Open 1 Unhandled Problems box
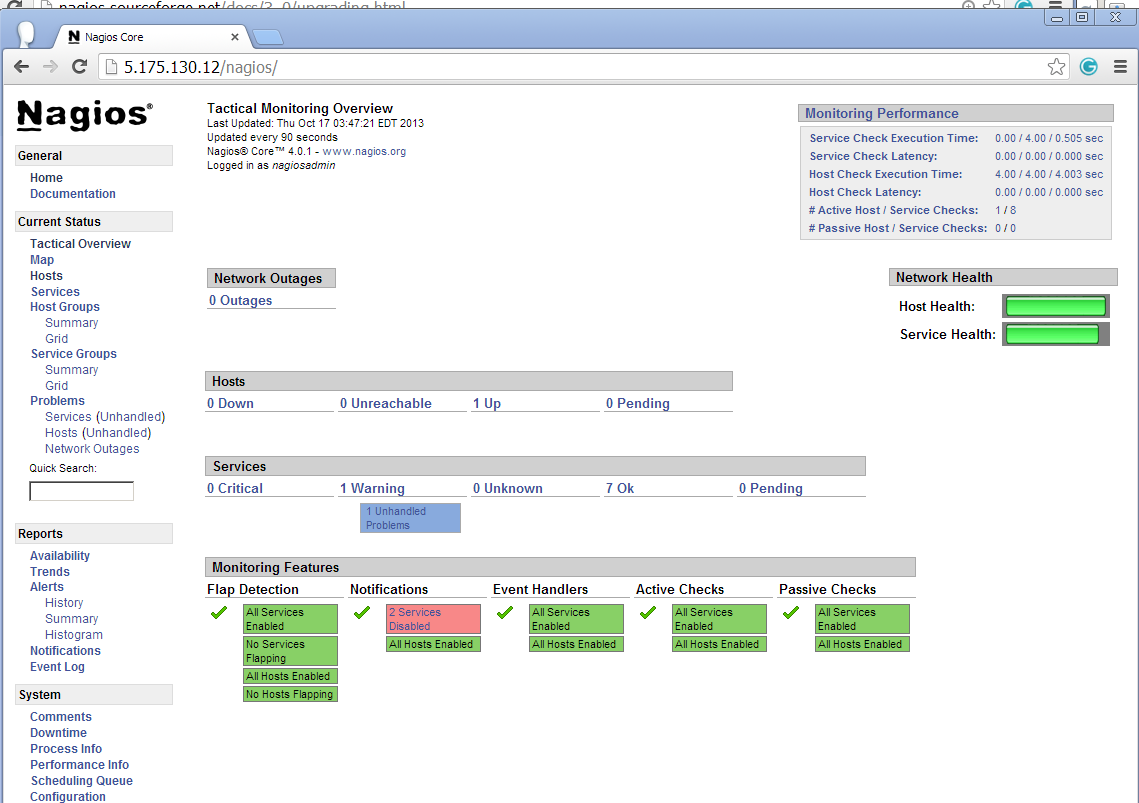1139x803 pixels. (x=410, y=518)
